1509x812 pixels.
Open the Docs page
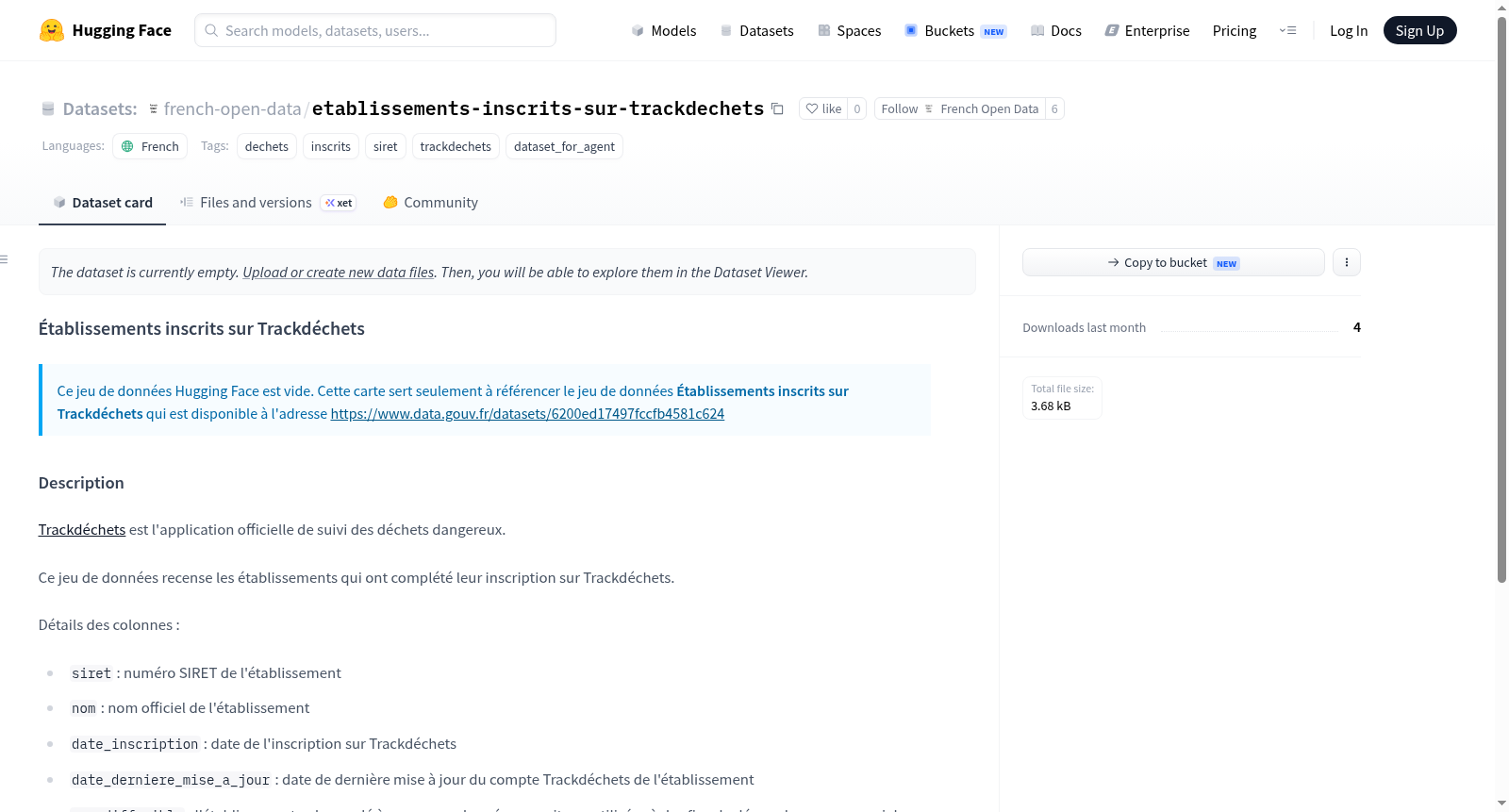tap(1055, 31)
